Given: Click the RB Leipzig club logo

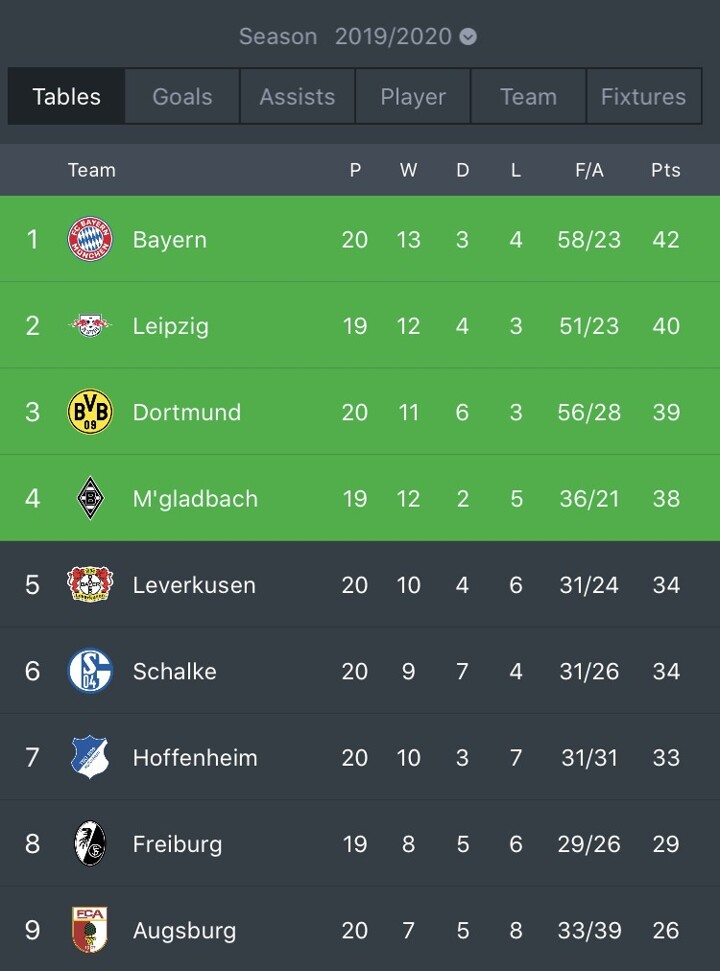Looking at the screenshot, I should click(x=90, y=326).
